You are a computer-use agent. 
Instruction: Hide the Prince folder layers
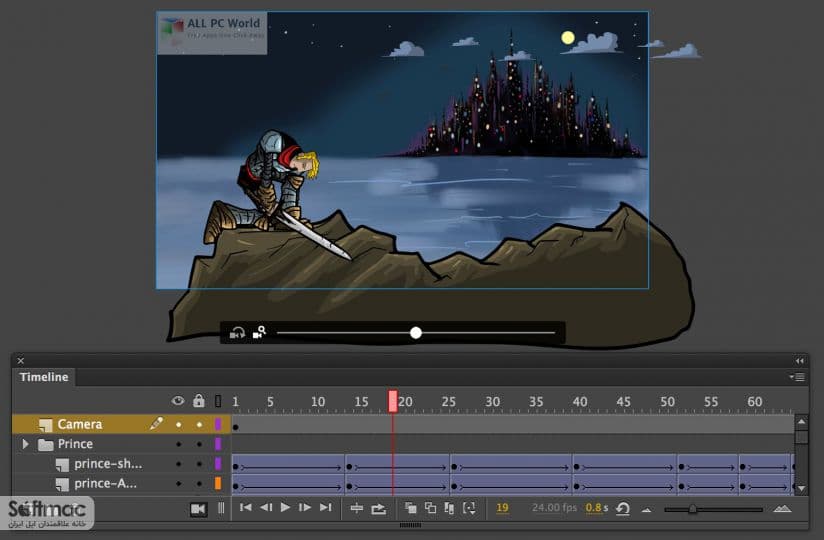(x=178, y=444)
